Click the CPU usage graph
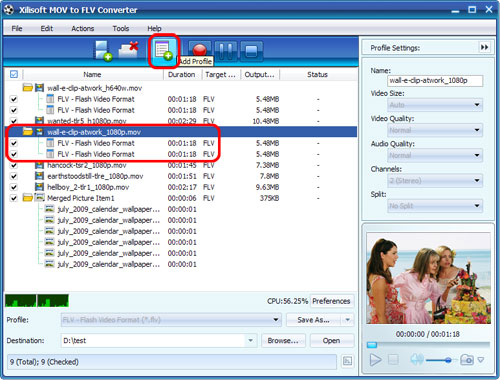The height and width of the screenshot is (380, 500). (x=37, y=300)
